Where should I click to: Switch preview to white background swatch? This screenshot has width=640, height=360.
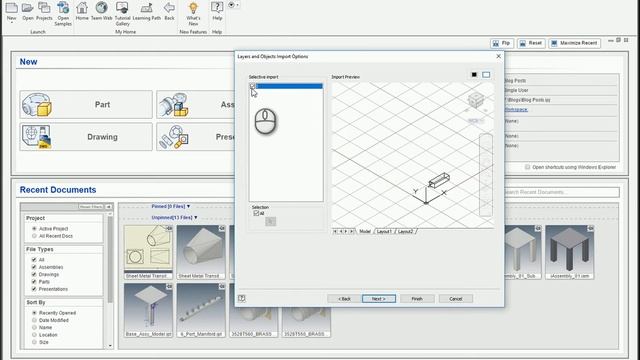tap(486, 75)
